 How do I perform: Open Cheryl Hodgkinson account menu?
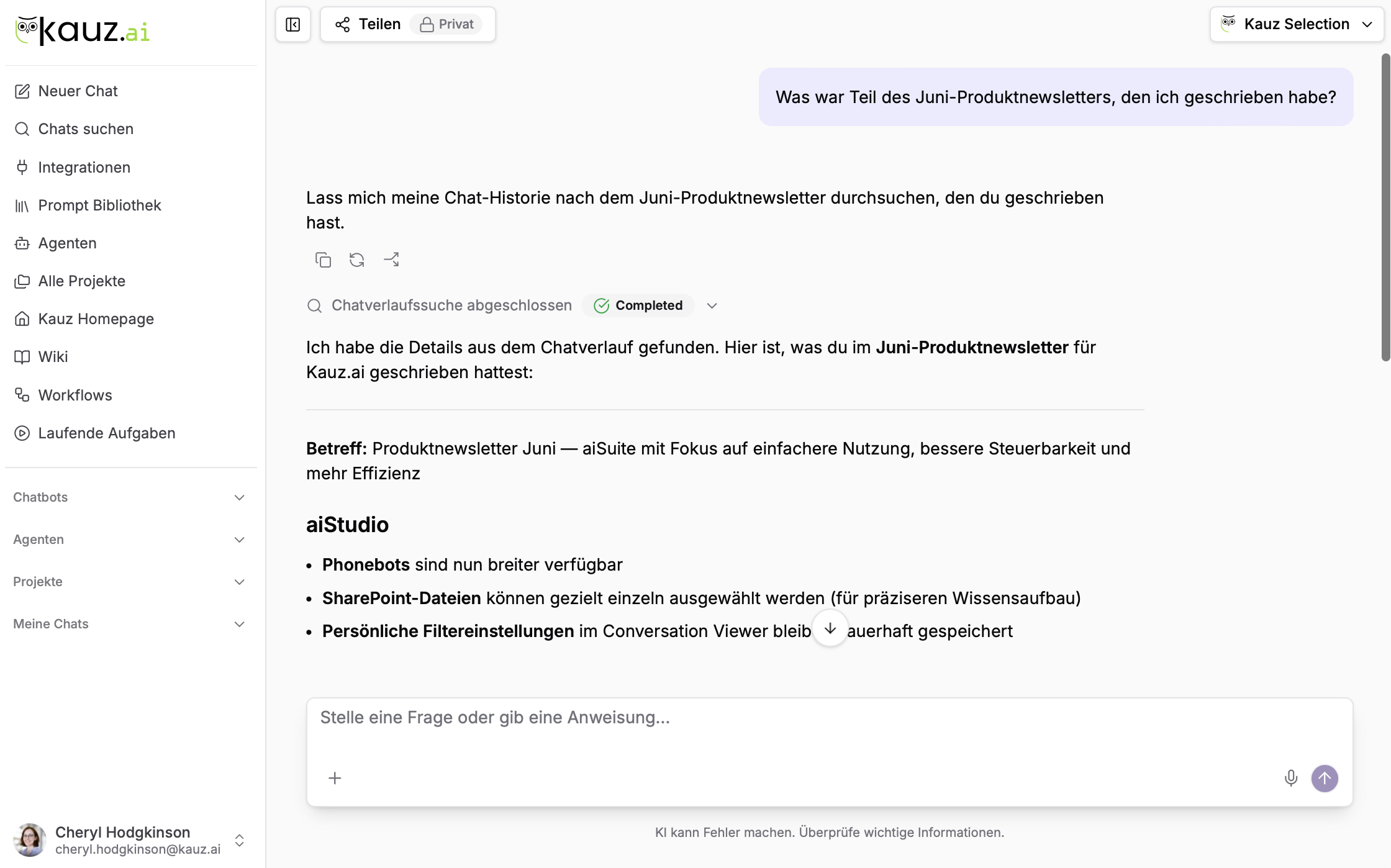(x=130, y=840)
